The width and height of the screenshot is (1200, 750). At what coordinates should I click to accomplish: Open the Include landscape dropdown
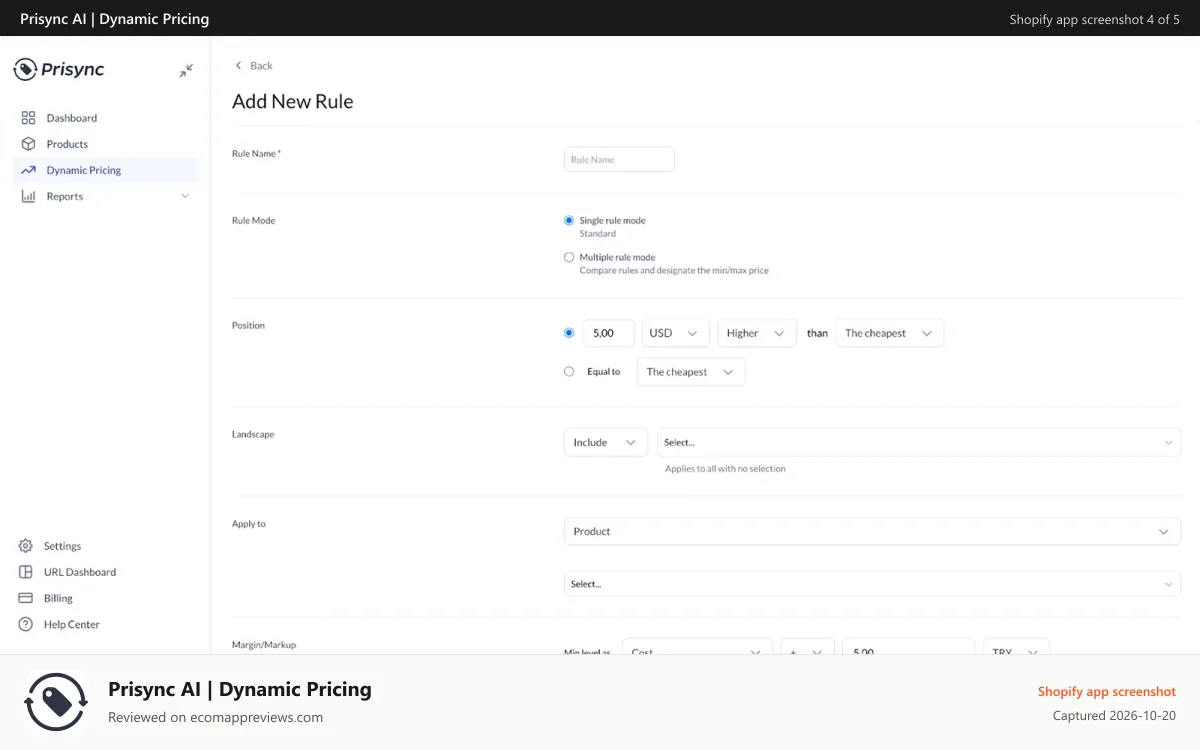(606, 442)
